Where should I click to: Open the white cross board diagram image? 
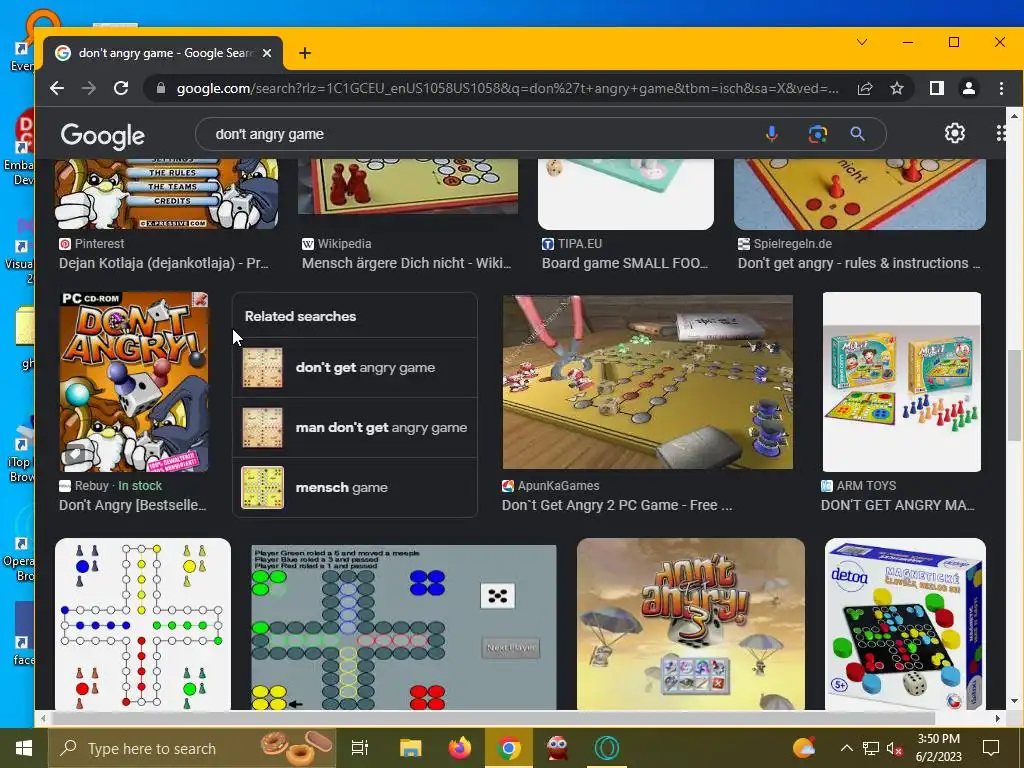(x=143, y=624)
